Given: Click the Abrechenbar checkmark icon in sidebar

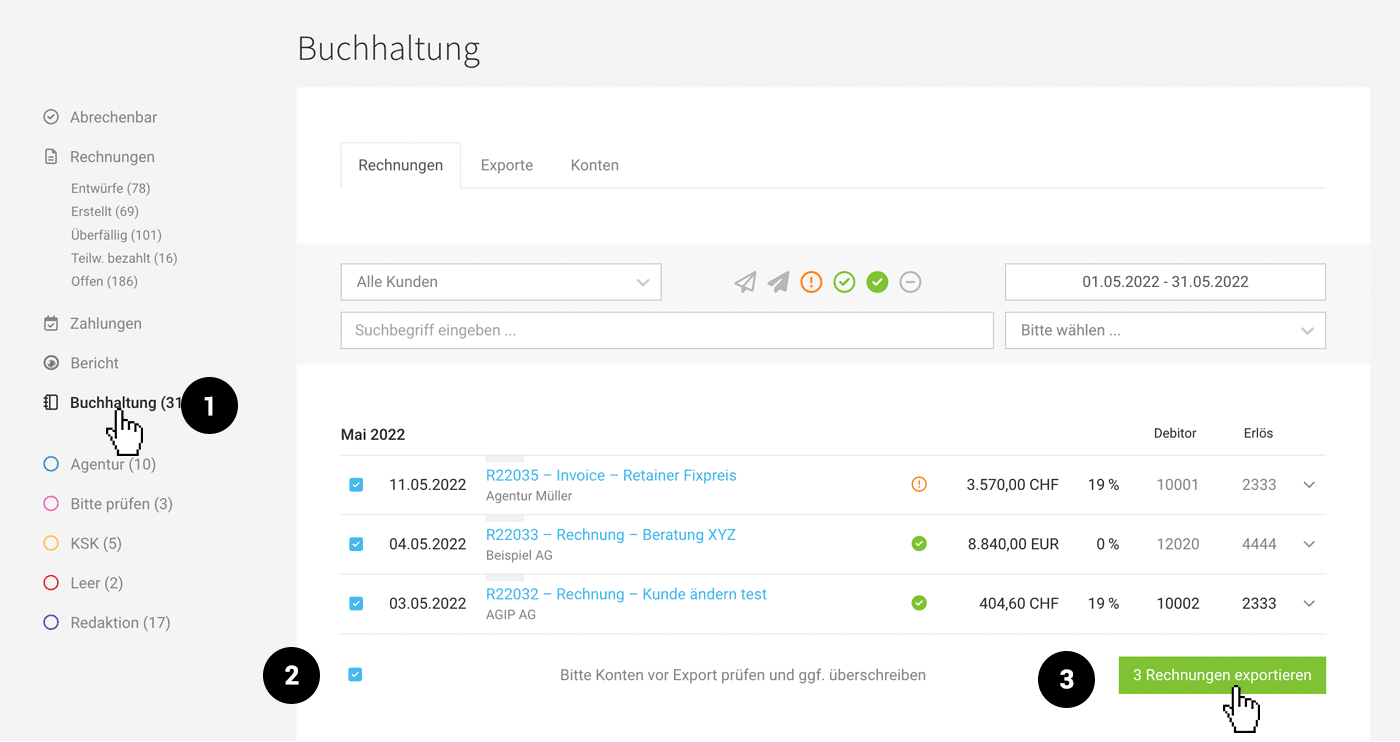Looking at the screenshot, I should pos(51,117).
